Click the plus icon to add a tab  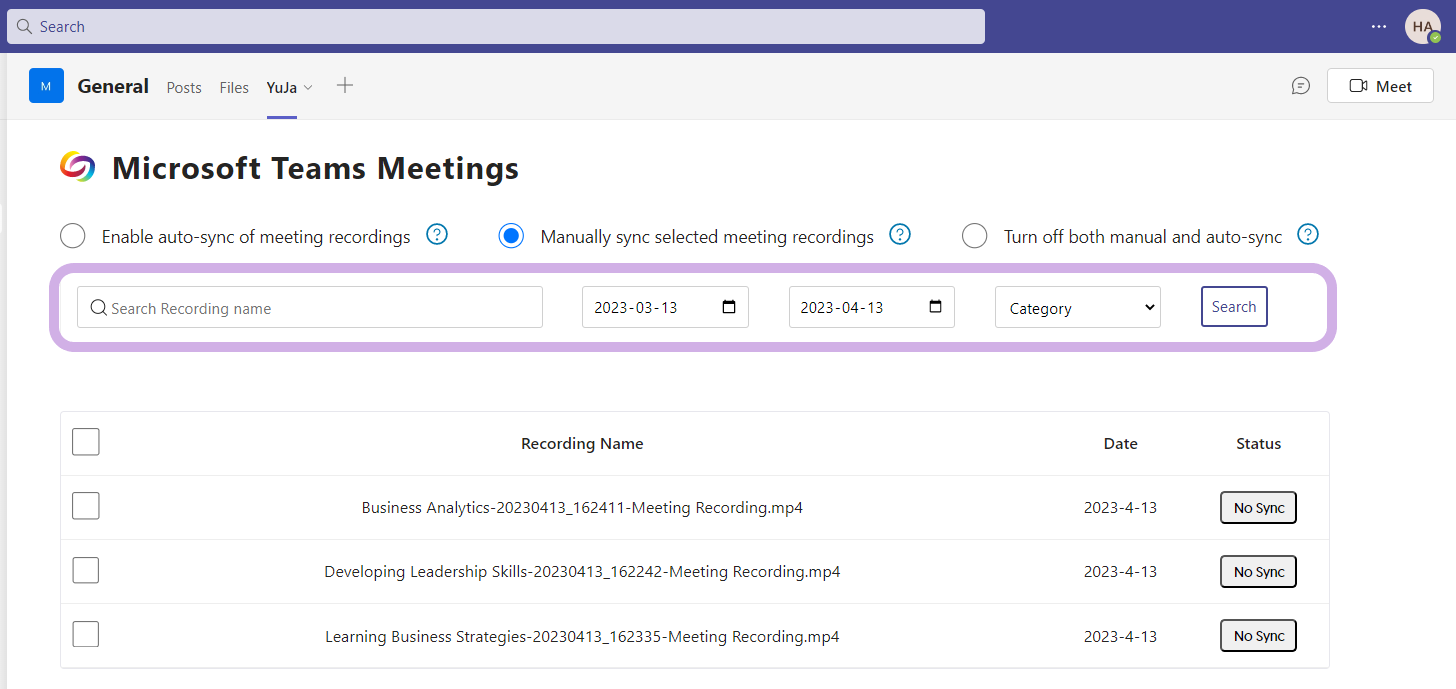coord(345,86)
